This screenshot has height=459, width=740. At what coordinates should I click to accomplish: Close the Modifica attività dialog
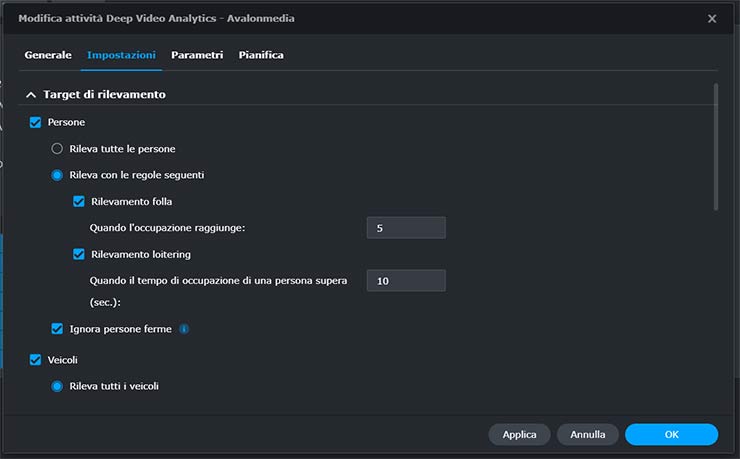coord(712,19)
